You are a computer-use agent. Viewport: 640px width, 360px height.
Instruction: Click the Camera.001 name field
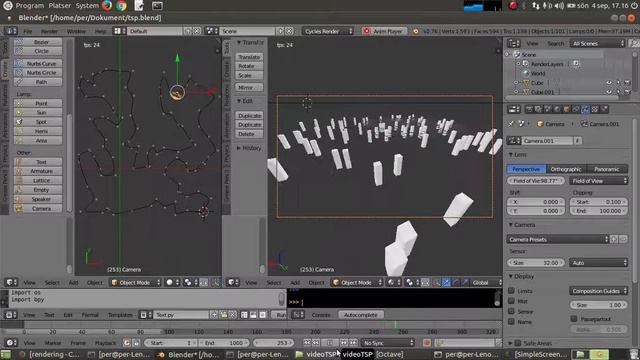[x=548, y=141]
